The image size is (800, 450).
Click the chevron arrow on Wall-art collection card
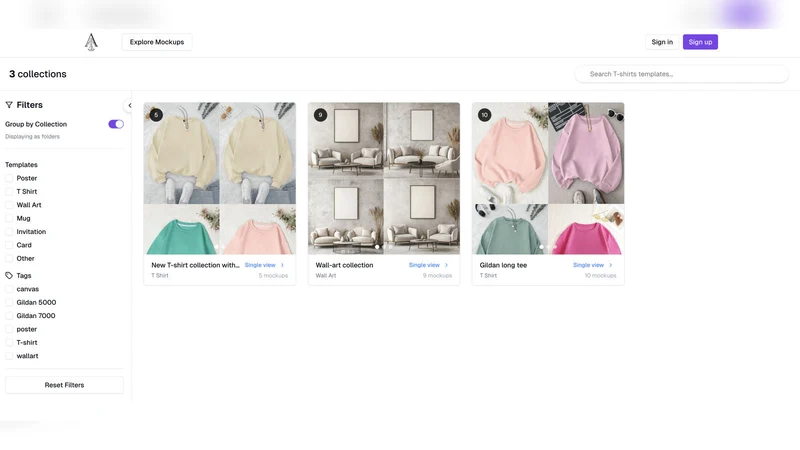(446, 265)
